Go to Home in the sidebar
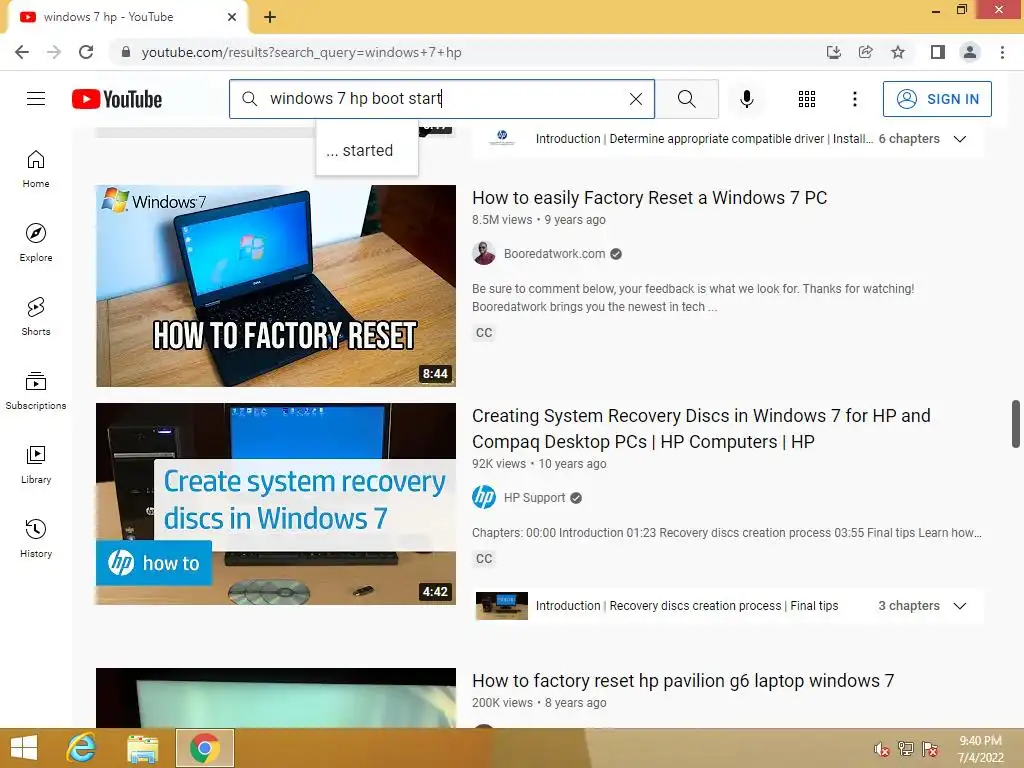 click(36, 169)
